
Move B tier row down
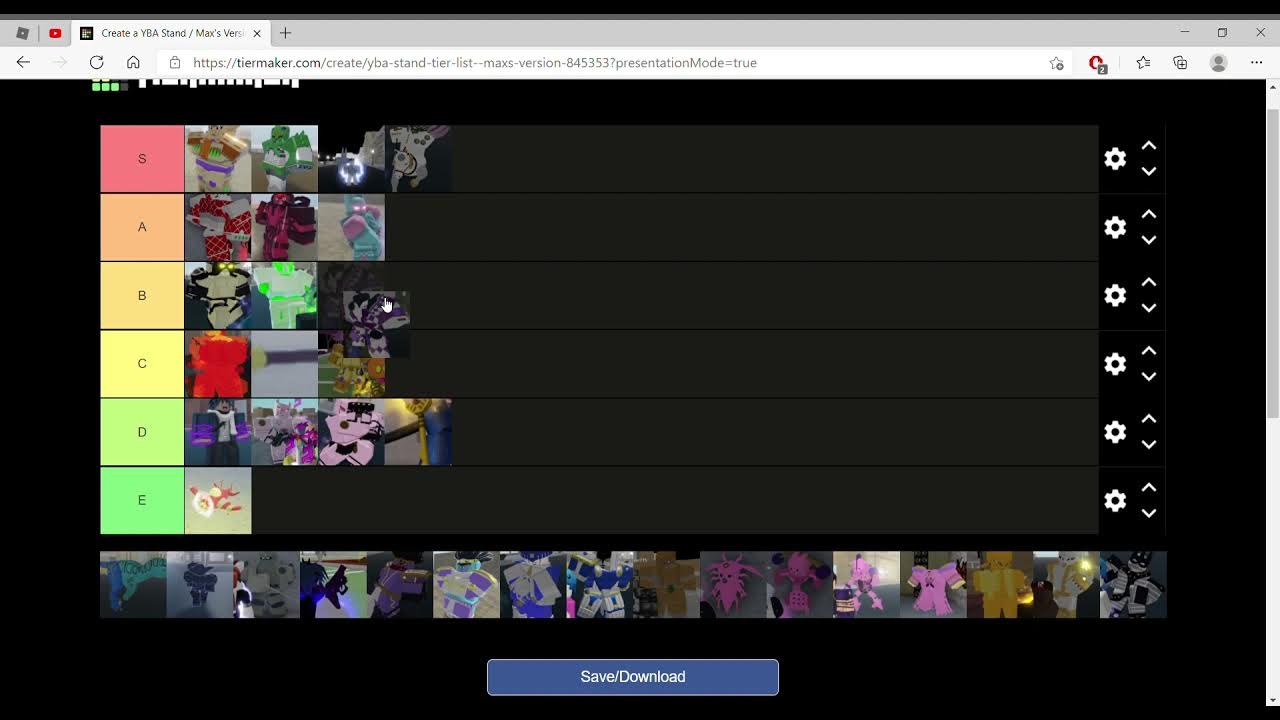1149,308
